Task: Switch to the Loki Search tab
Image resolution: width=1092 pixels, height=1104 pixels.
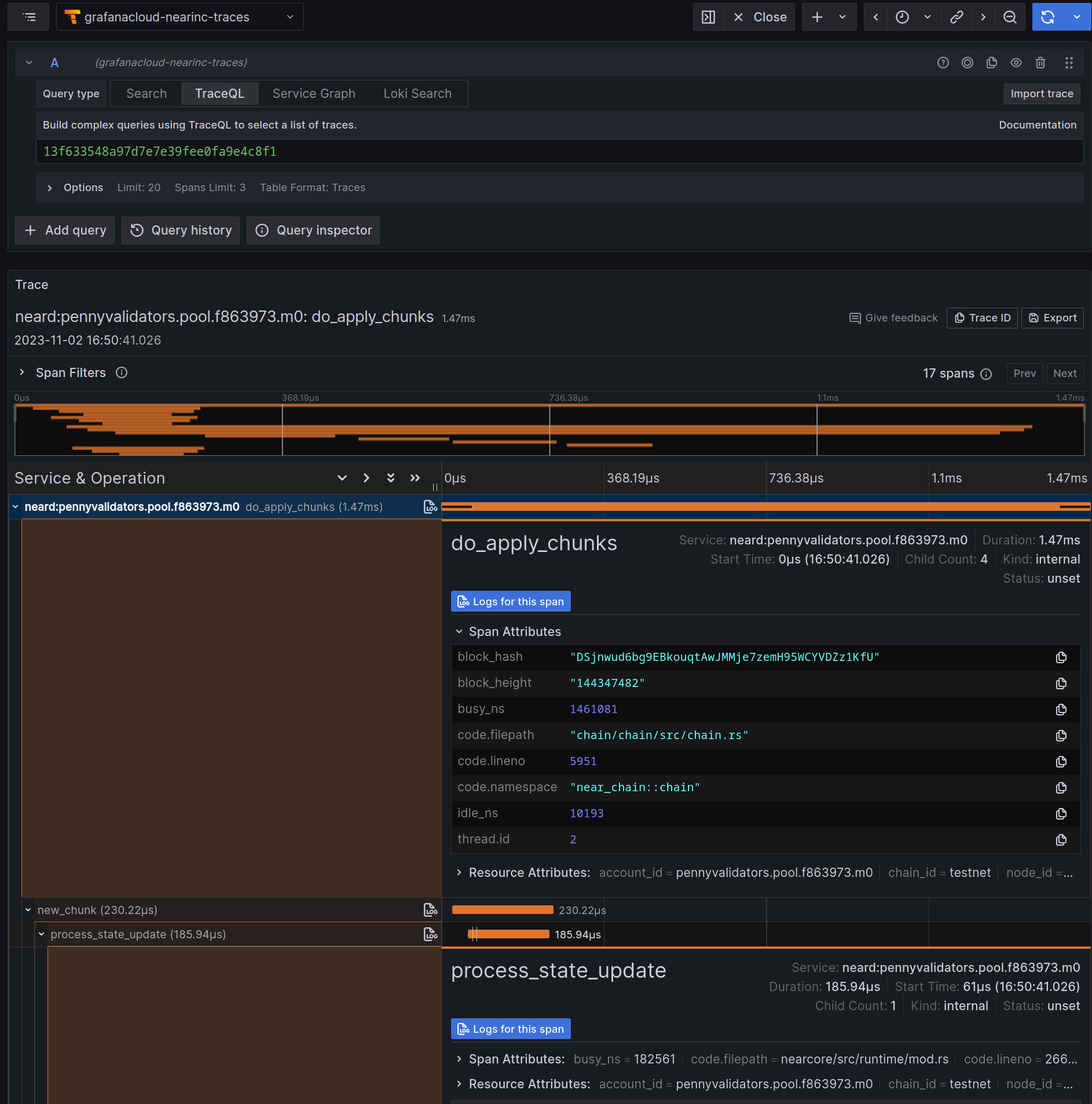Action: (x=417, y=93)
